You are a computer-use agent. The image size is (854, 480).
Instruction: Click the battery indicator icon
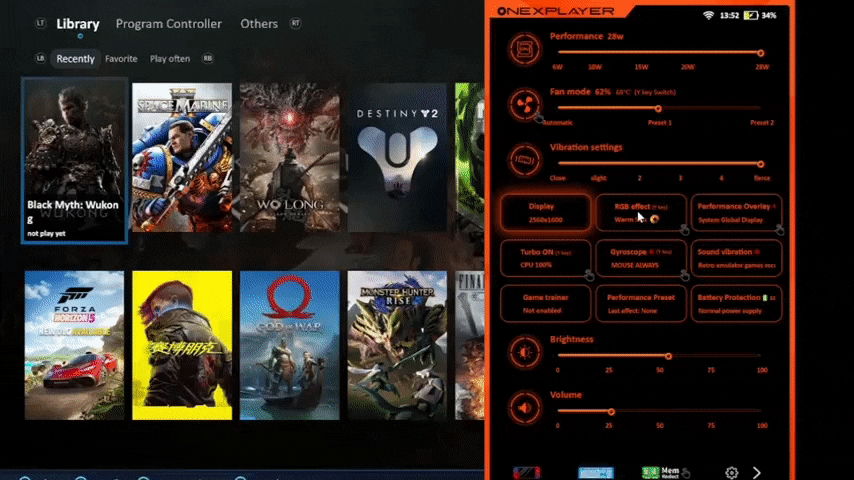(751, 15)
